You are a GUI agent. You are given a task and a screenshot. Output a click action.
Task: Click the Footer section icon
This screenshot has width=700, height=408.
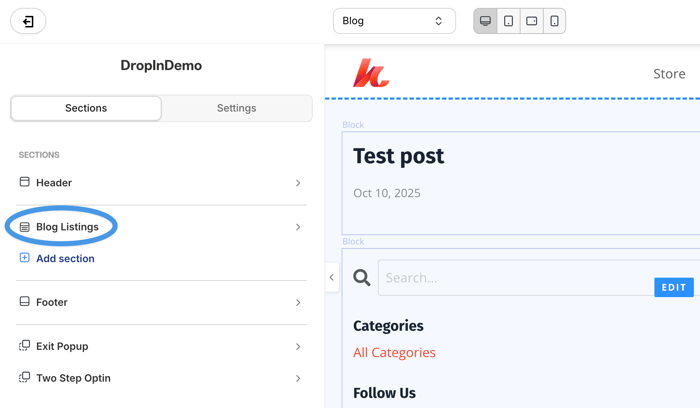click(25, 301)
